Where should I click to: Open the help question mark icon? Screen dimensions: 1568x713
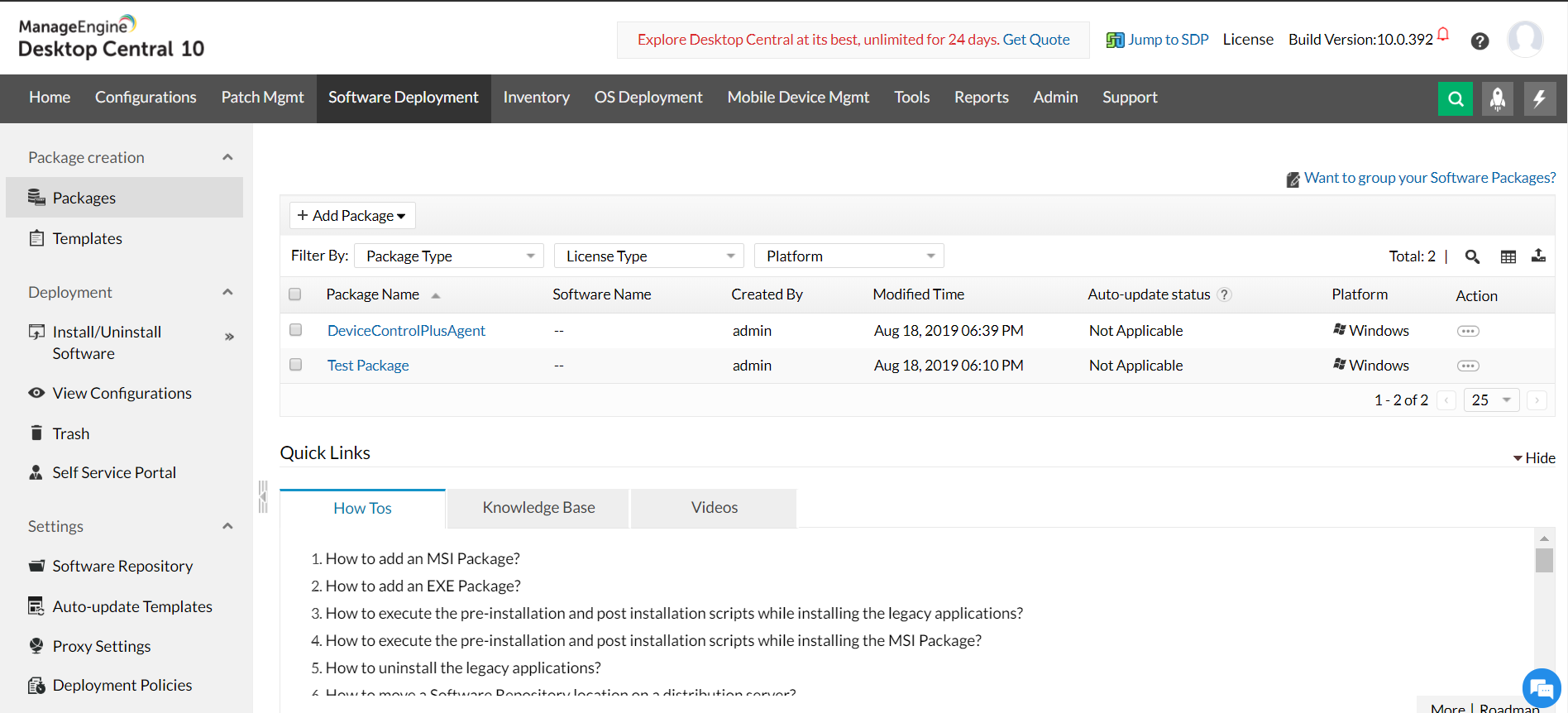[x=1480, y=41]
